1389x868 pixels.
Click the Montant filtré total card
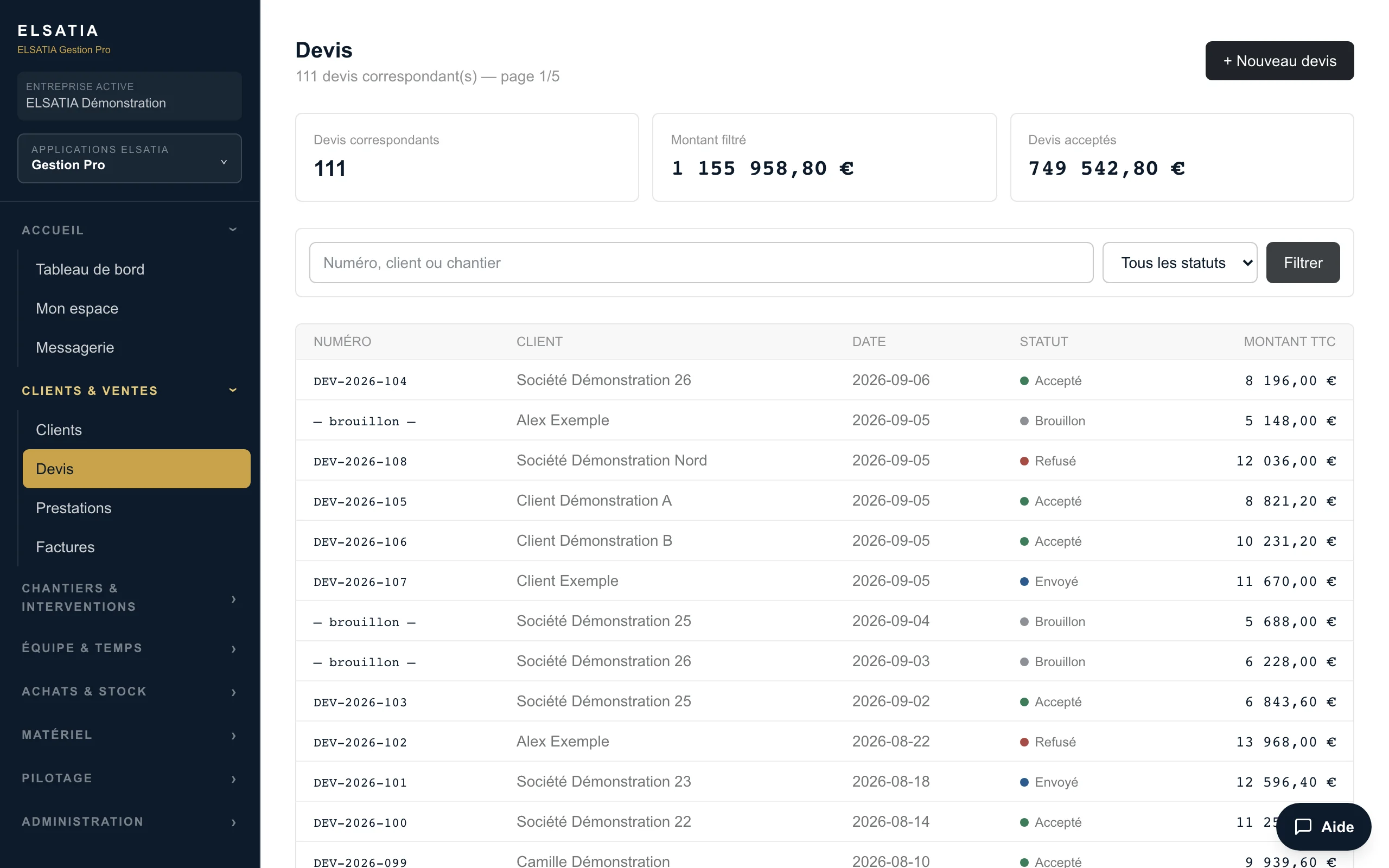click(824, 157)
